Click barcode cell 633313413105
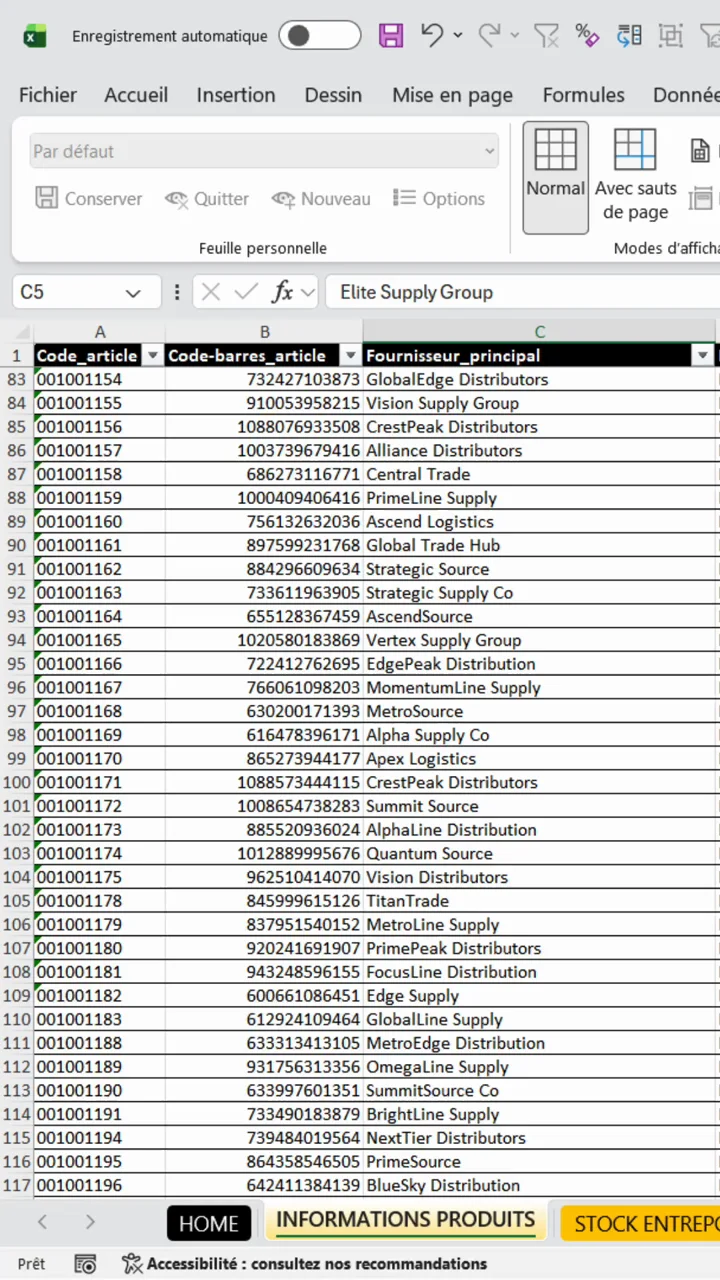Viewport: 720px width, 1280px height. coord(265,1043)
